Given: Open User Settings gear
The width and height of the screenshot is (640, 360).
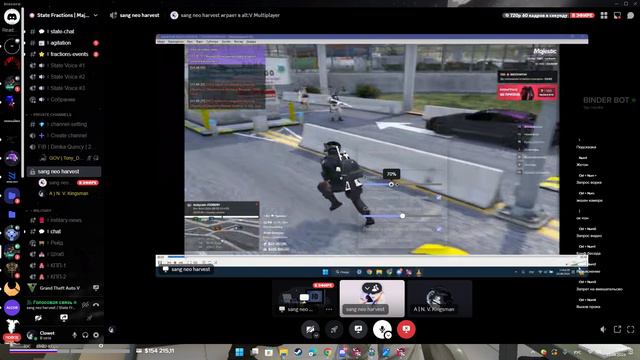Looking at the screenshot, I should point(96,336).
